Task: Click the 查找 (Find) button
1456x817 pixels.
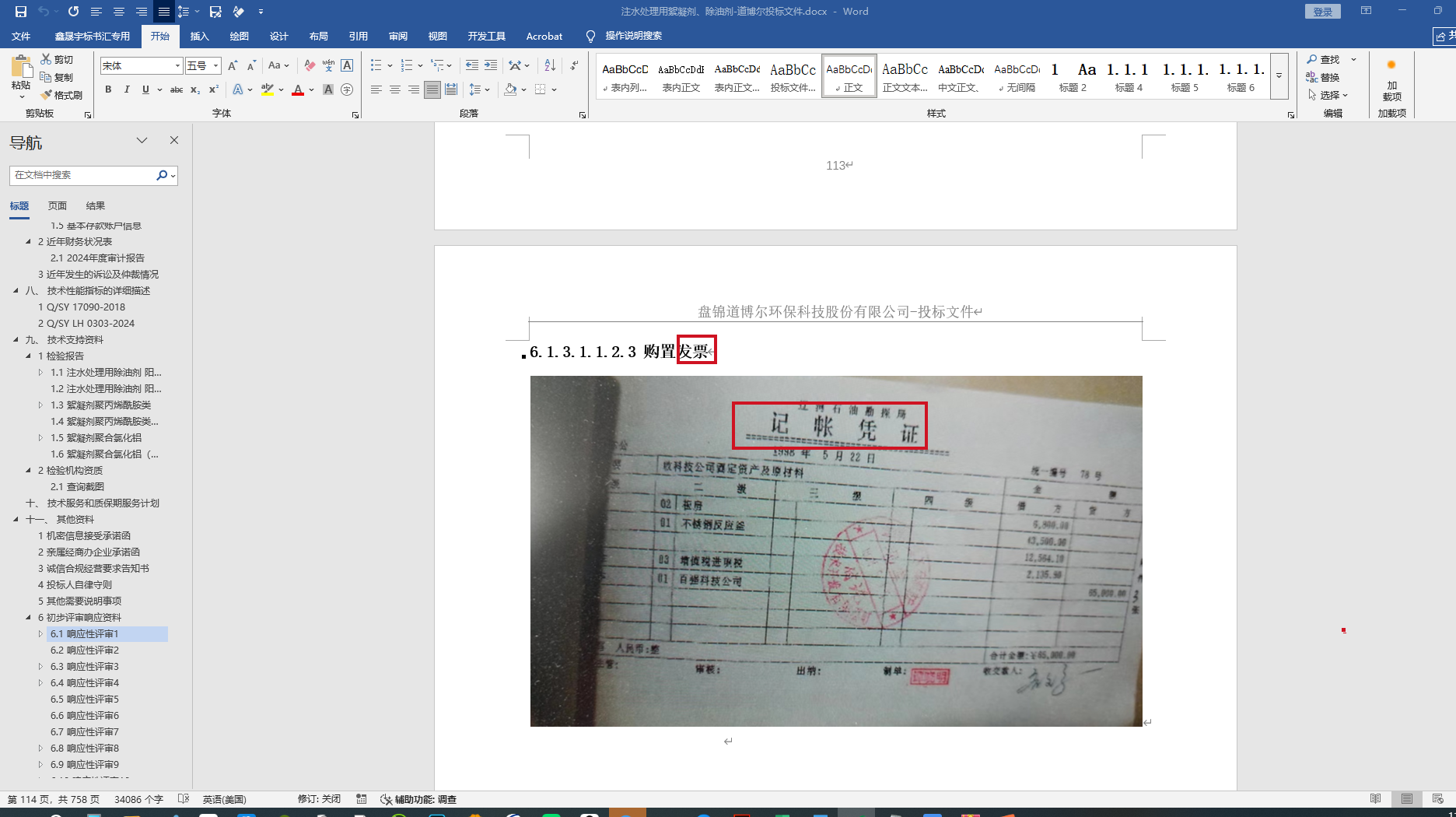Action: tap(1323, 59)
